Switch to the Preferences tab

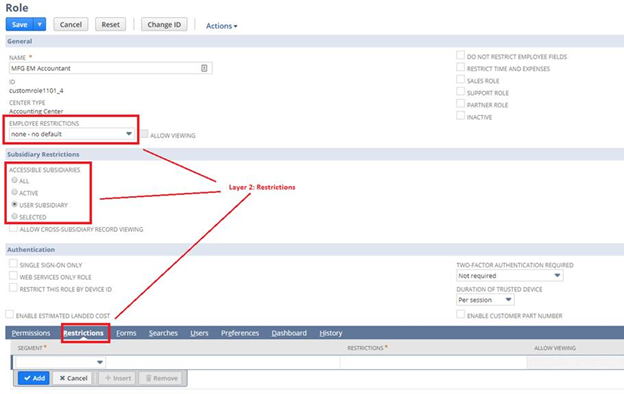coord(240,333)
